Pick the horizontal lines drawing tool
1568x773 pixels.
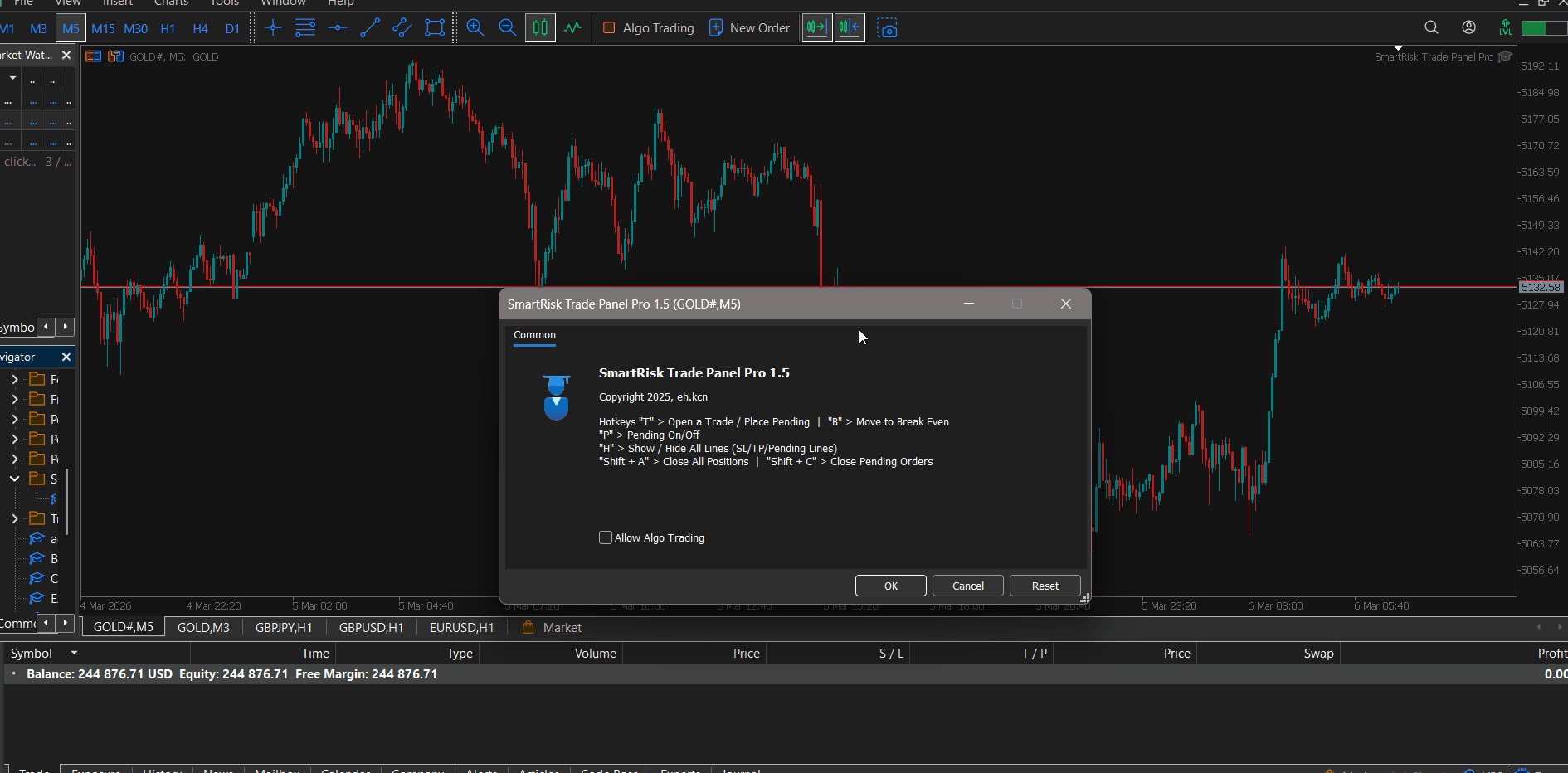click(305, 28)
